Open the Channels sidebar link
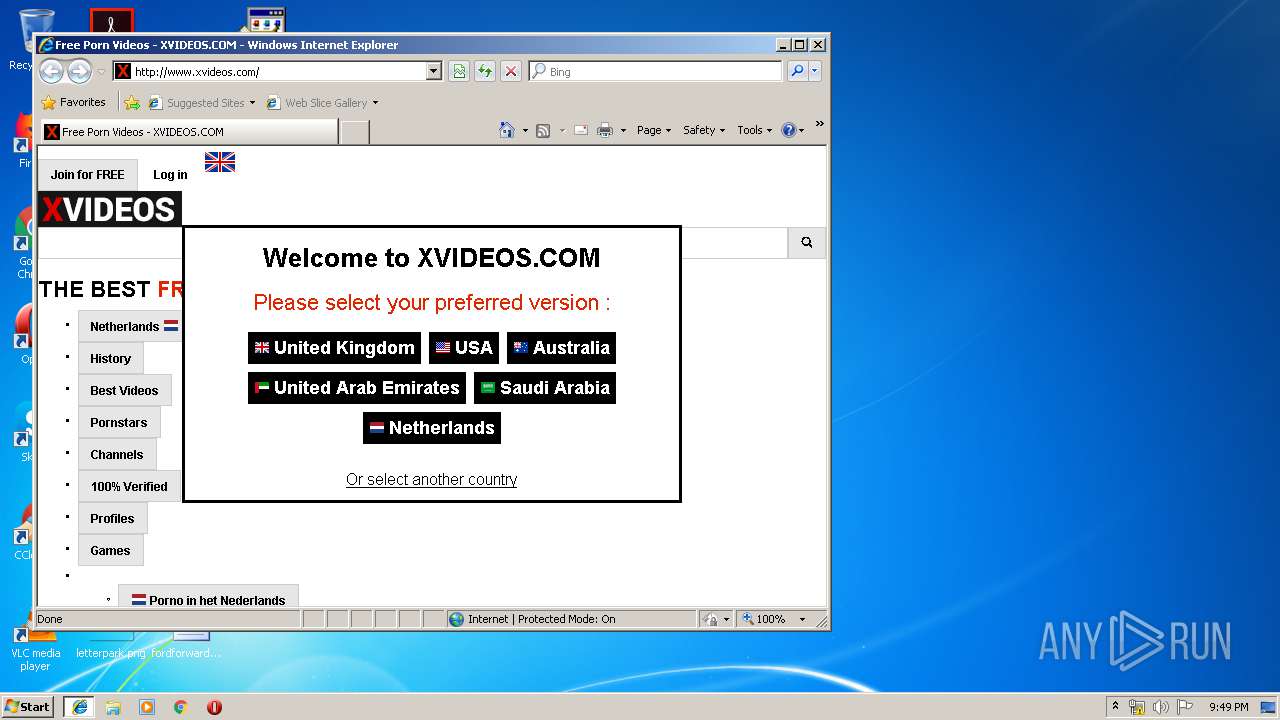This screenshot has width=1280, height=720. [x=117, y=454]
